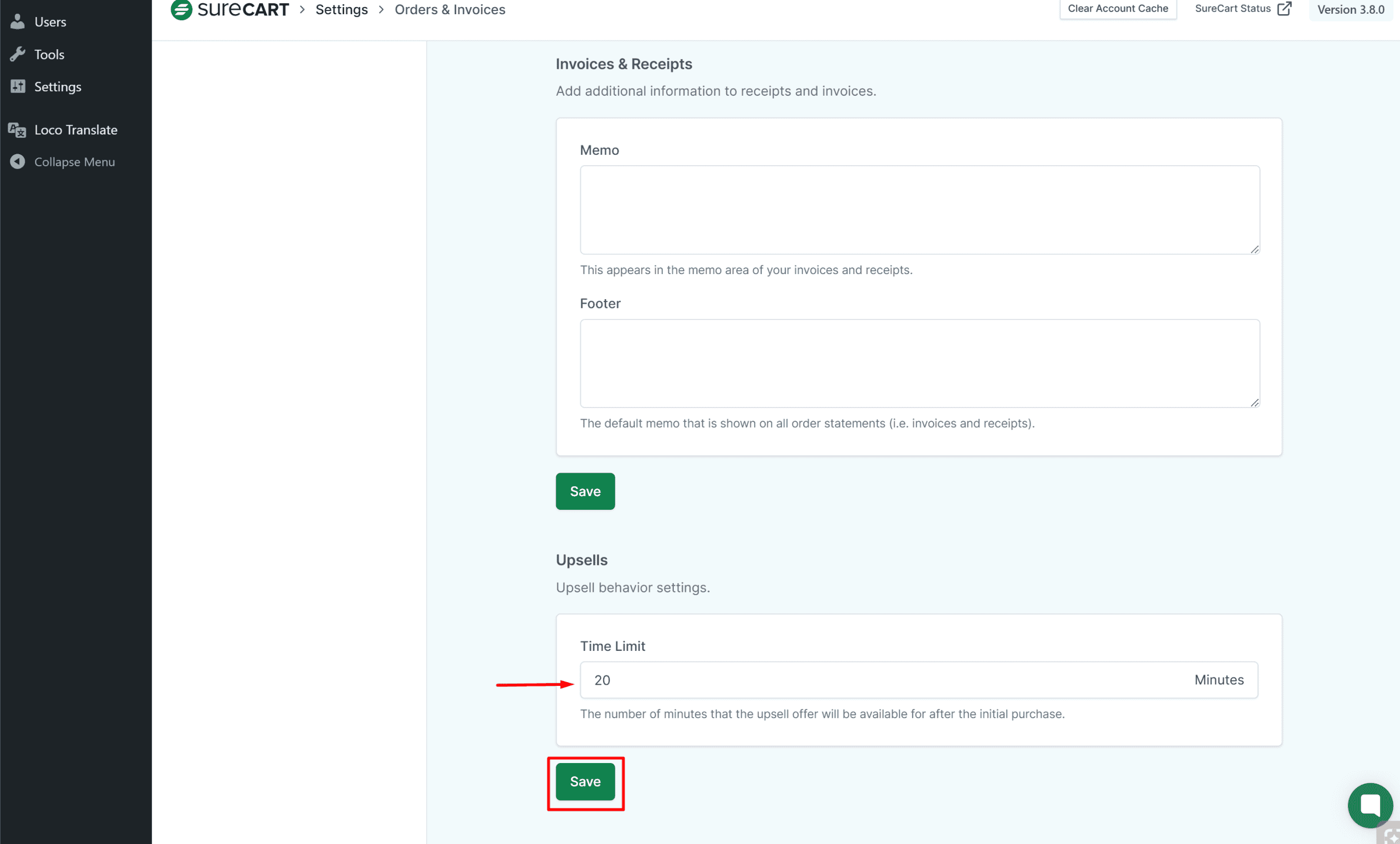Open the Users menu item
This screenshot has width=1400, height=844.
[50, 21]
